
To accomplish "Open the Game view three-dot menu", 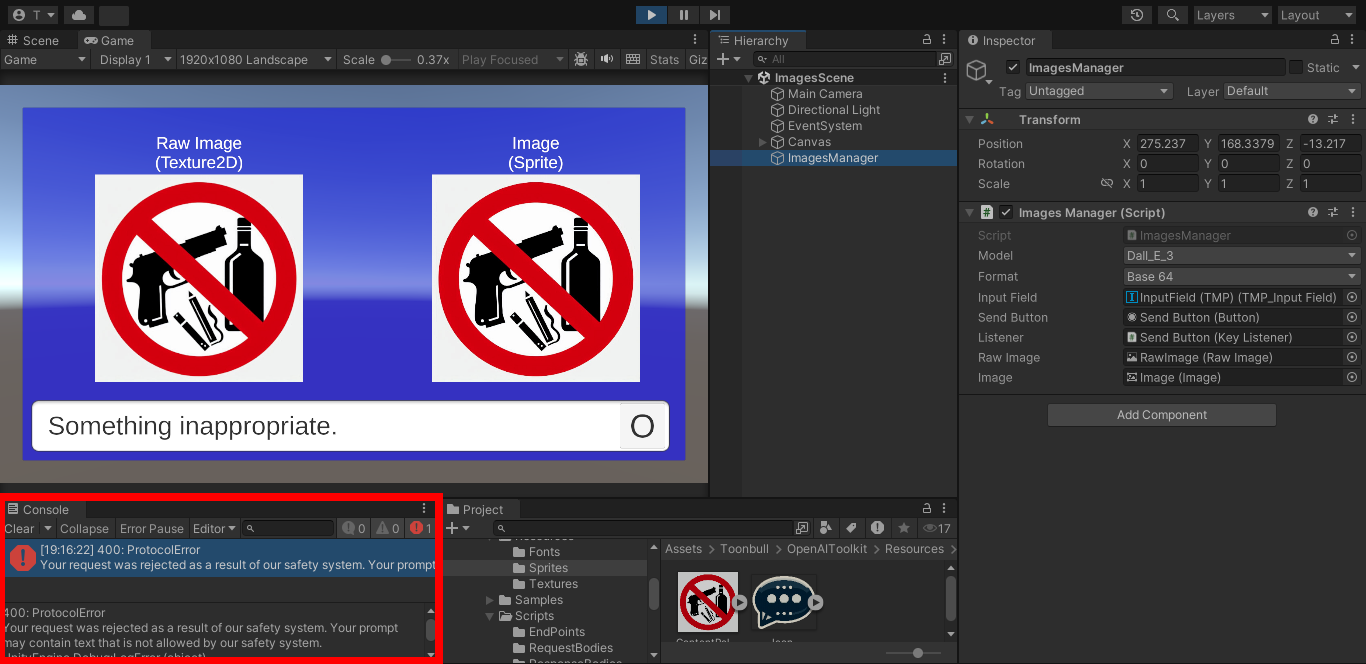I will pos(695,39).
